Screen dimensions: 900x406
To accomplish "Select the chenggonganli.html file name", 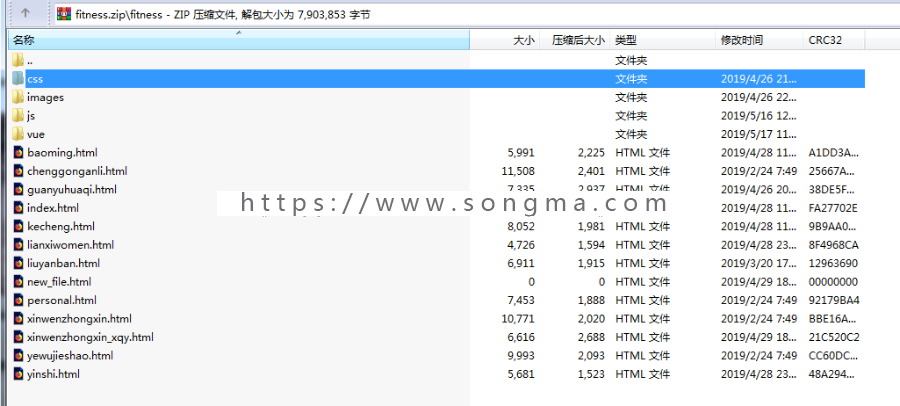I will pyautogui.click(x=77, y=171).
